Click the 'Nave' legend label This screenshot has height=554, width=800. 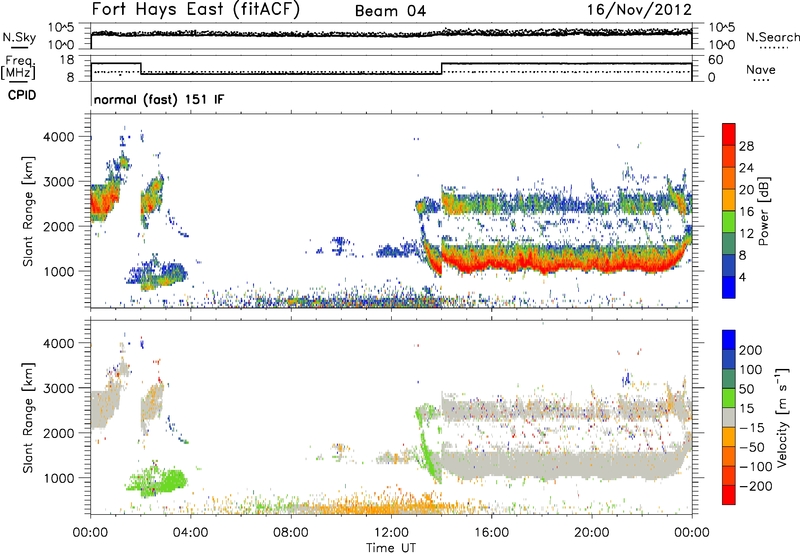click(760, 69)
